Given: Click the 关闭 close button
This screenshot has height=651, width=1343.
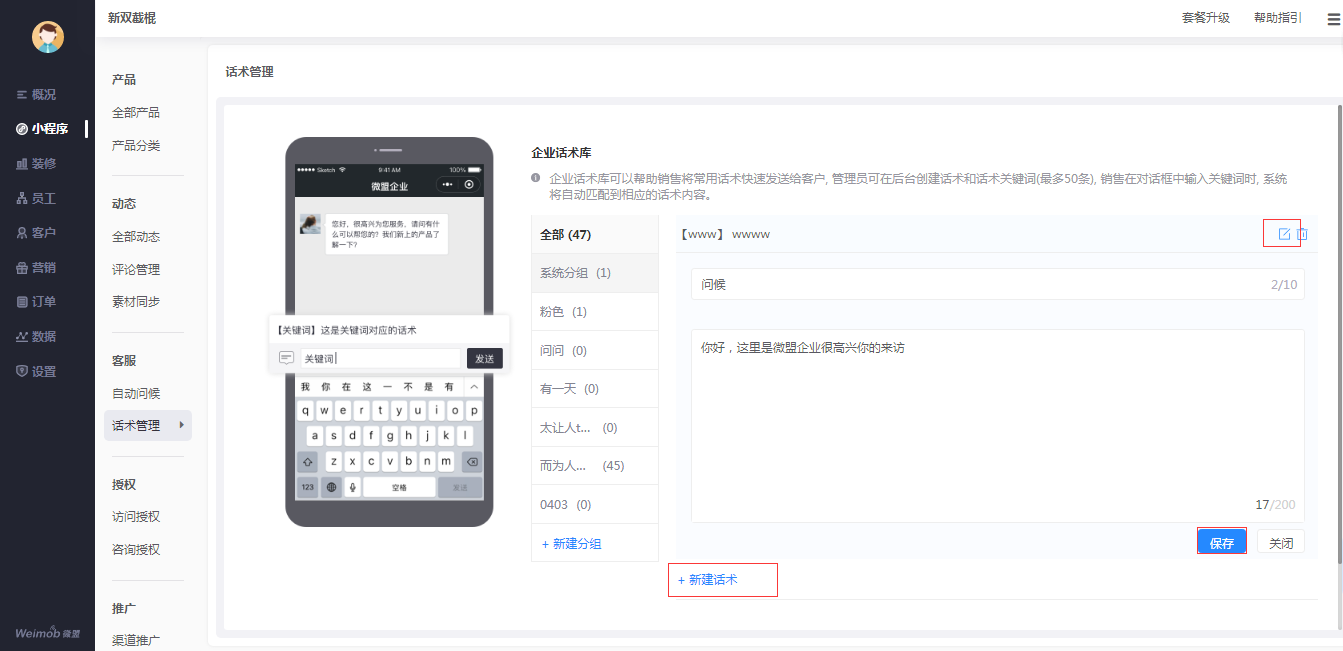Looking at the screenshot, I should (1280, 543).
